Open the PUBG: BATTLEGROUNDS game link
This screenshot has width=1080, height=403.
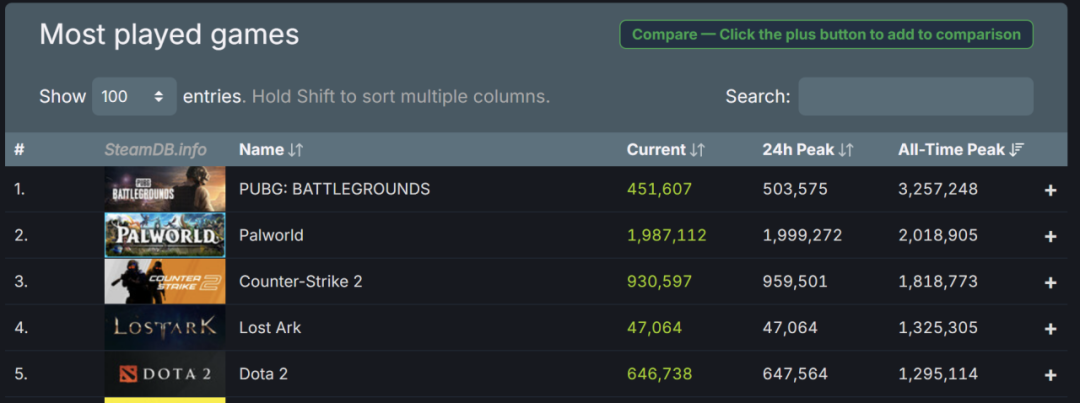pos(334,189)
